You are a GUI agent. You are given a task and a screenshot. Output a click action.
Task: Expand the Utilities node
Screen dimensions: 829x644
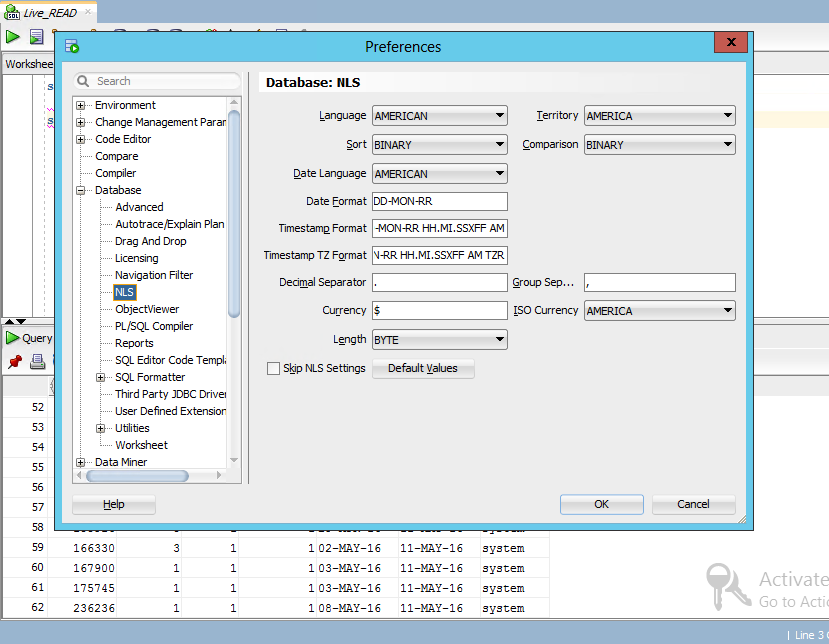100,428
